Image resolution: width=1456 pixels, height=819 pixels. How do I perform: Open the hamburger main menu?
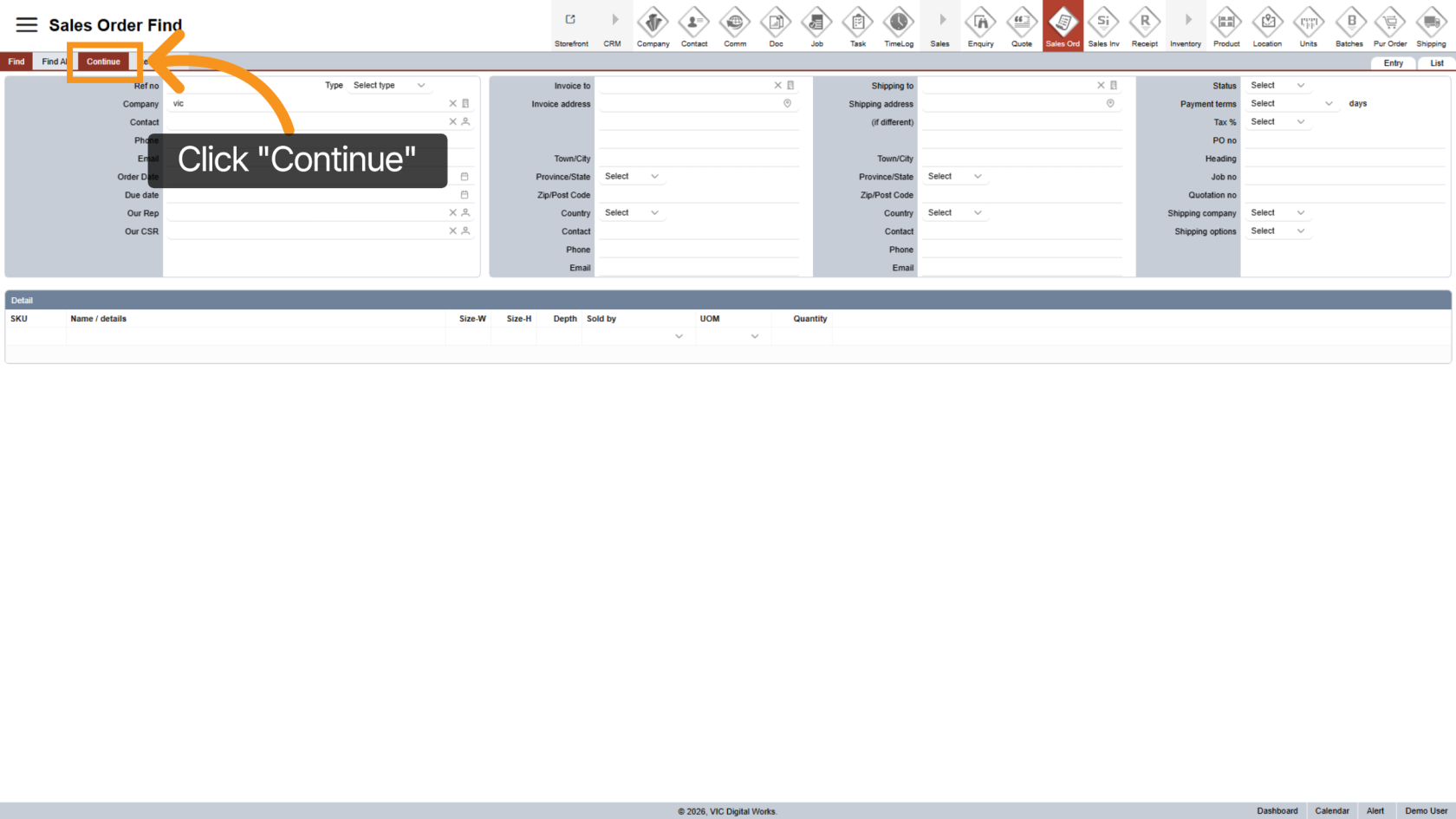[27, 25]
